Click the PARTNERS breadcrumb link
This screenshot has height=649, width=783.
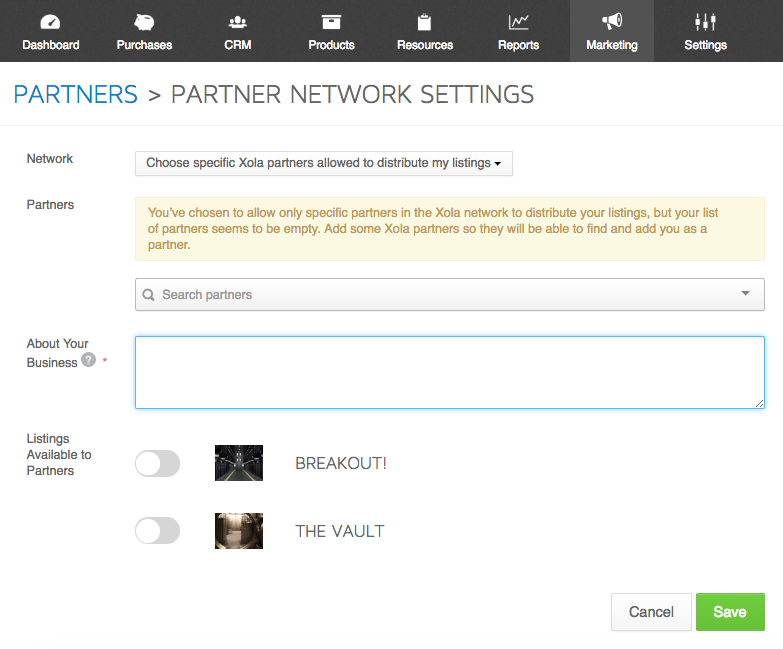tap(75, 94)
